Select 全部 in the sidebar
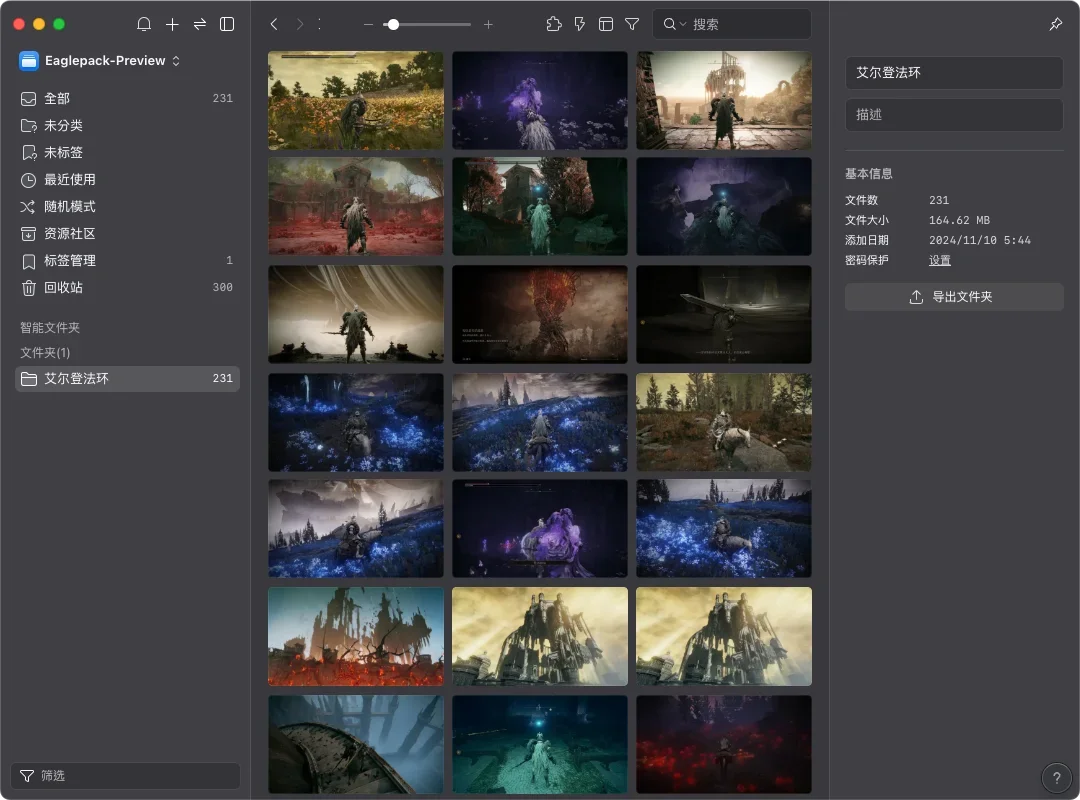The height and width of the screenshot is (800, 1080). click(x=127, y=99)
